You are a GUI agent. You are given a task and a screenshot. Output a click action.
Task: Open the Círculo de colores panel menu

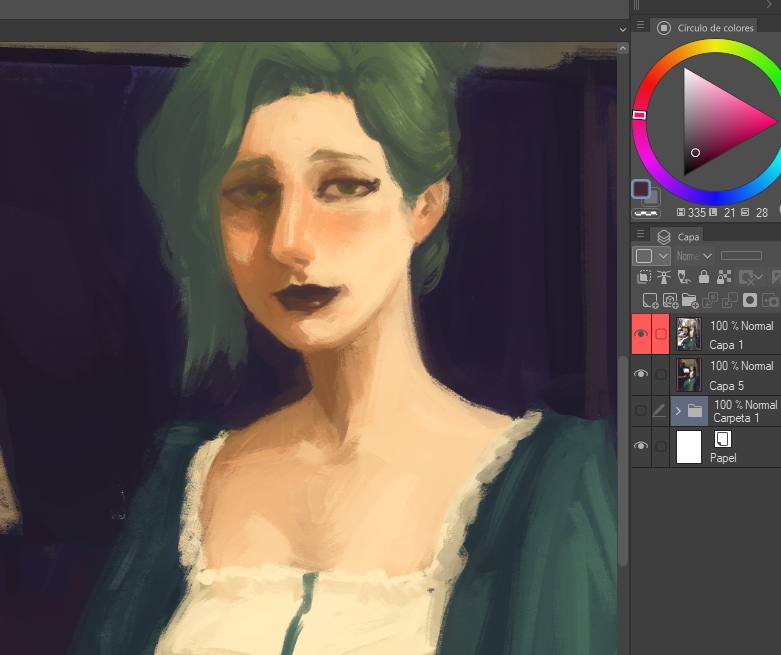click(x=641, y=24)
